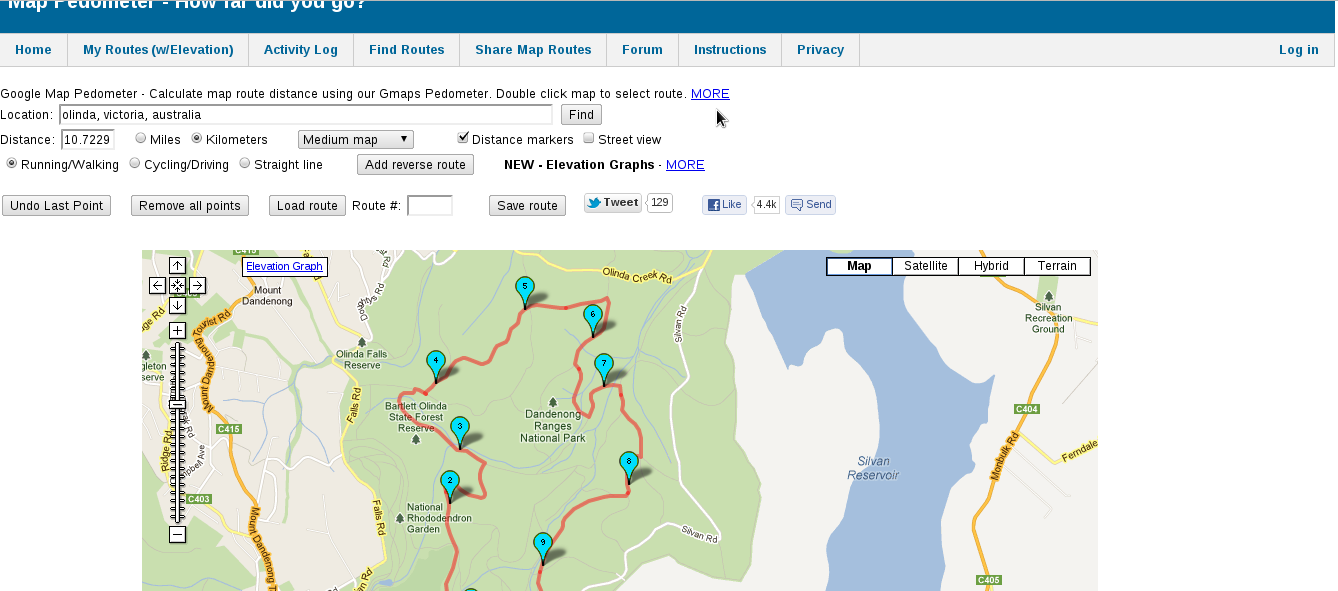This screenshot has height=591, width=1338.
Task: Open the Instructions page
Action: pyautogui.click(x=729, y=49)
